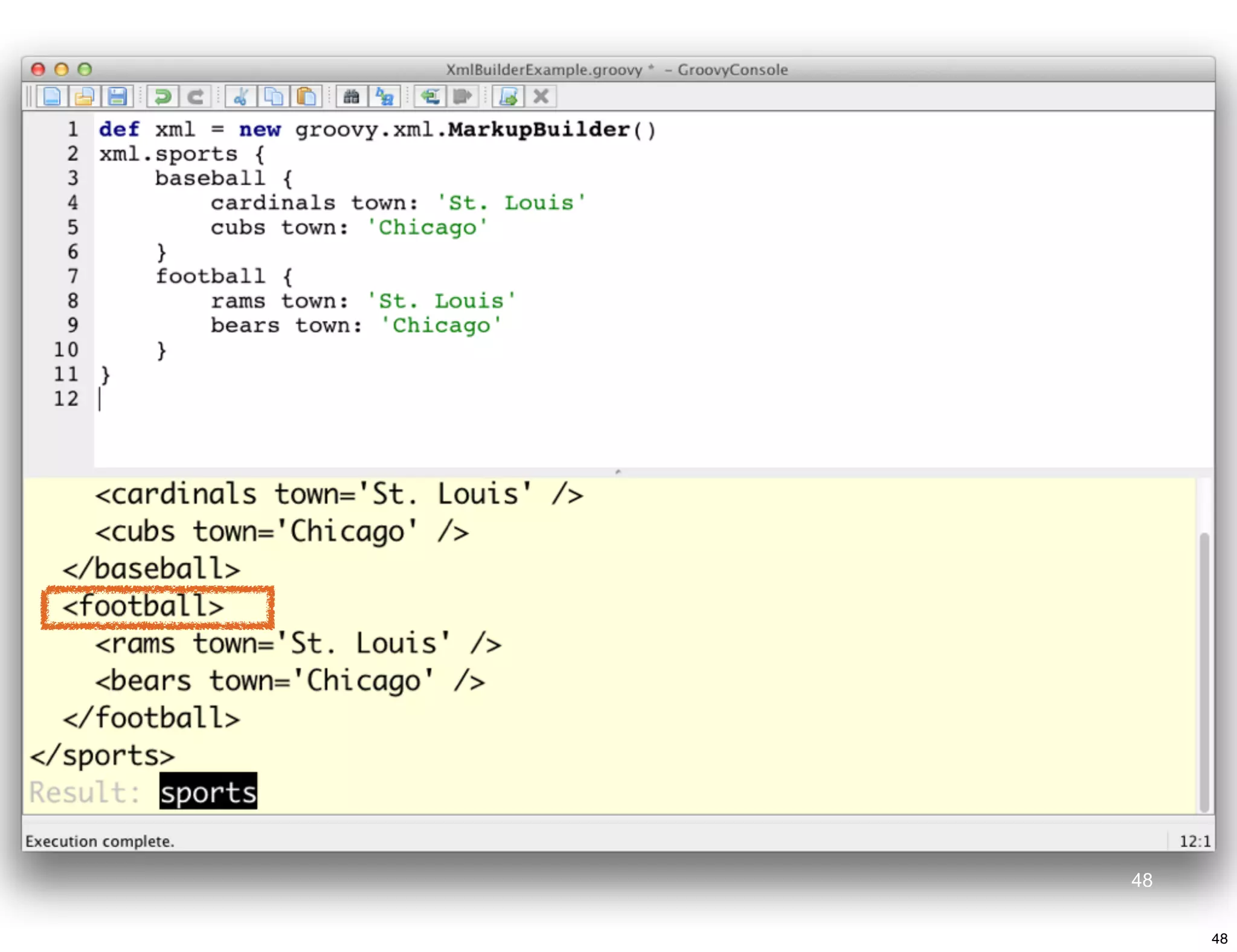The height and width of the screenshot is (952, 1237).
Task: Click the next history arrow icon
Action: click(x=463, y=97)
